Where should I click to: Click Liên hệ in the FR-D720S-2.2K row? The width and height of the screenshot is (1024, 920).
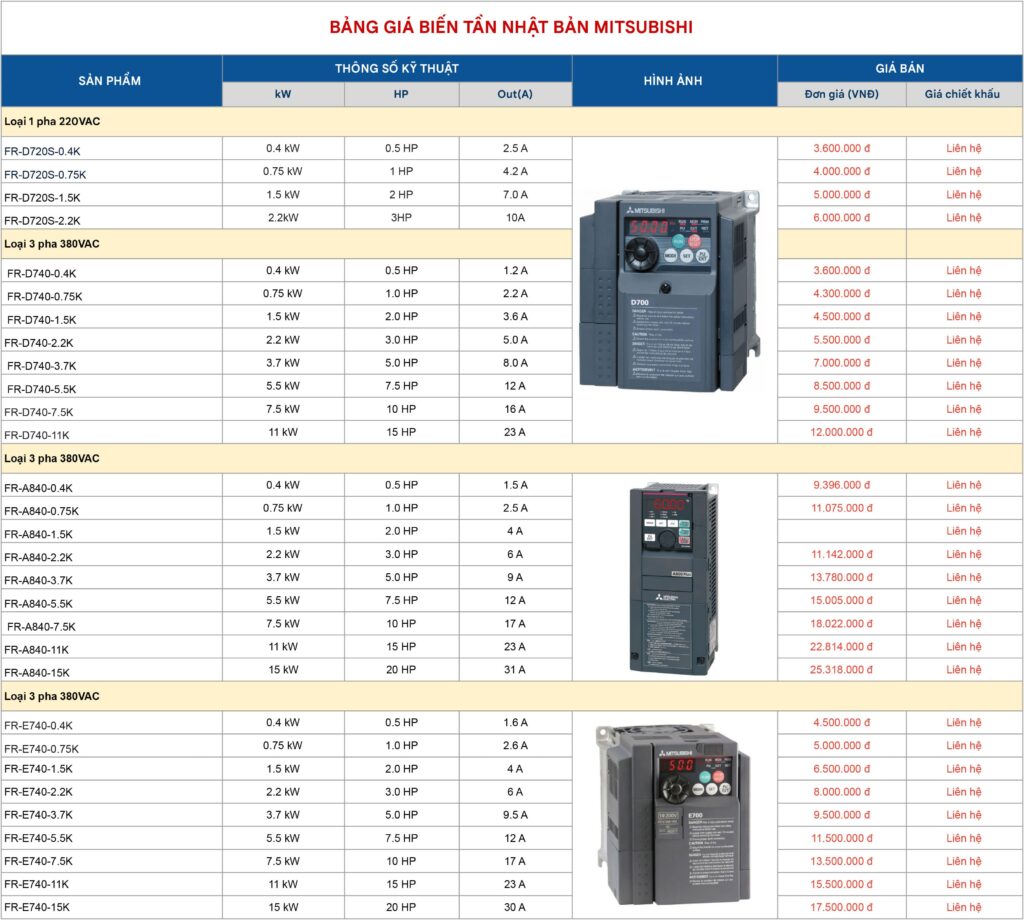pyautogui.click(x=964, y=218)
